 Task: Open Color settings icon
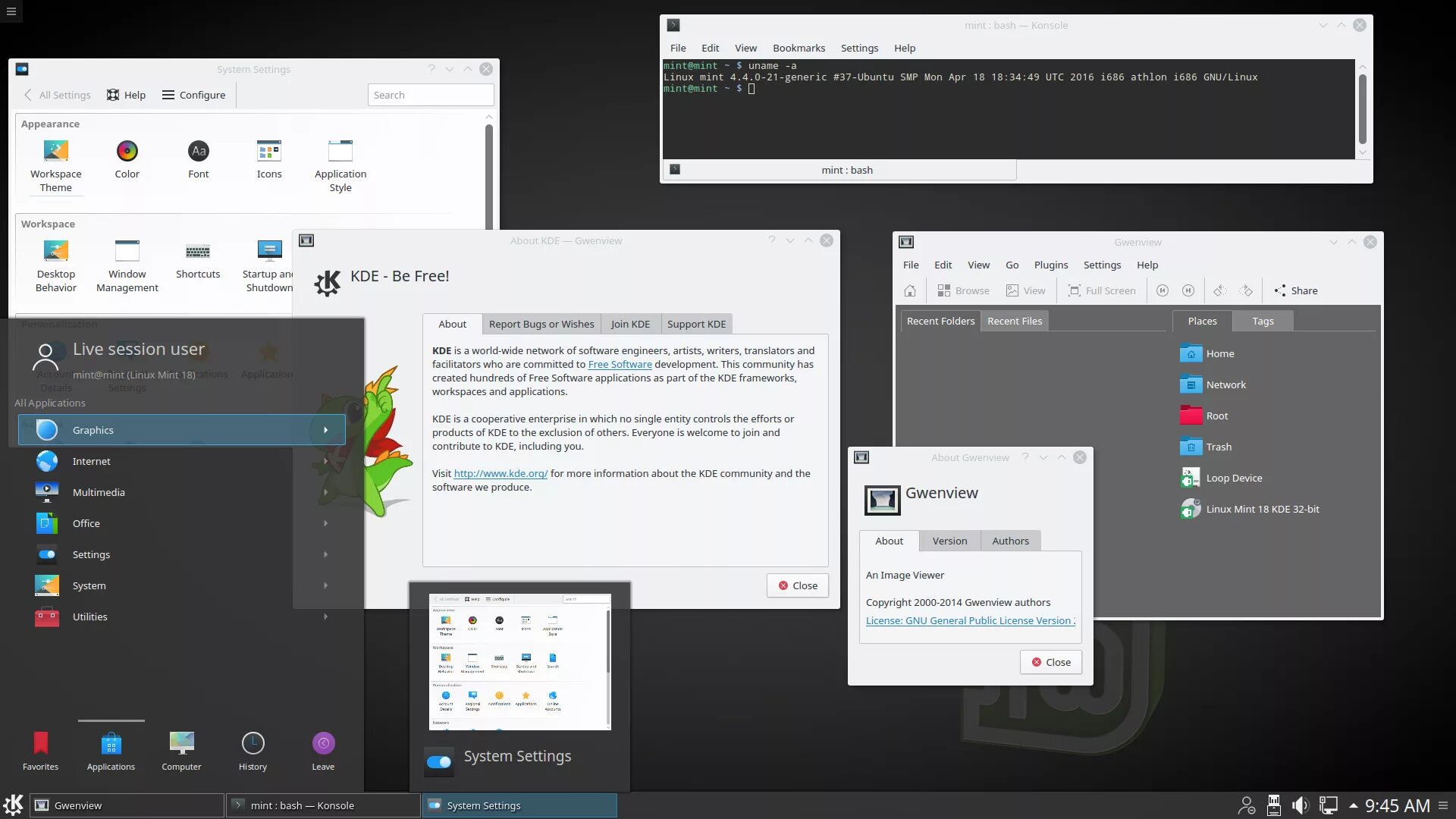(x=127, y=159)
